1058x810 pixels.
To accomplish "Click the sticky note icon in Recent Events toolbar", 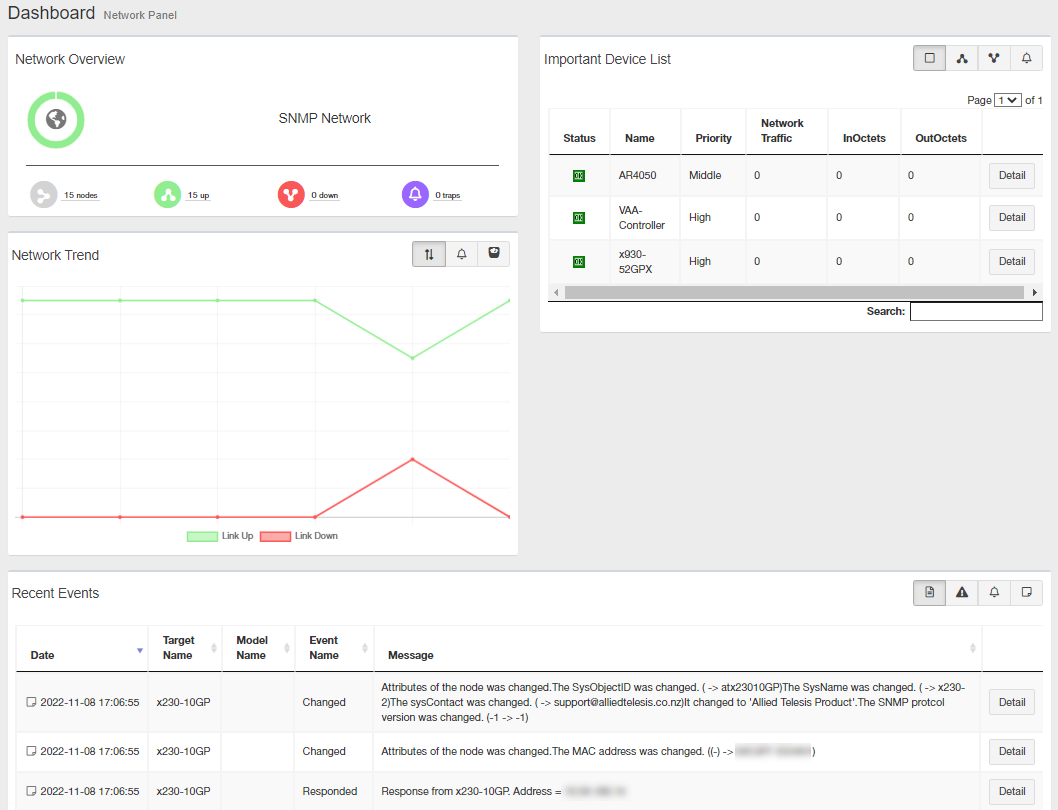I will click(x=1026, y=593).
